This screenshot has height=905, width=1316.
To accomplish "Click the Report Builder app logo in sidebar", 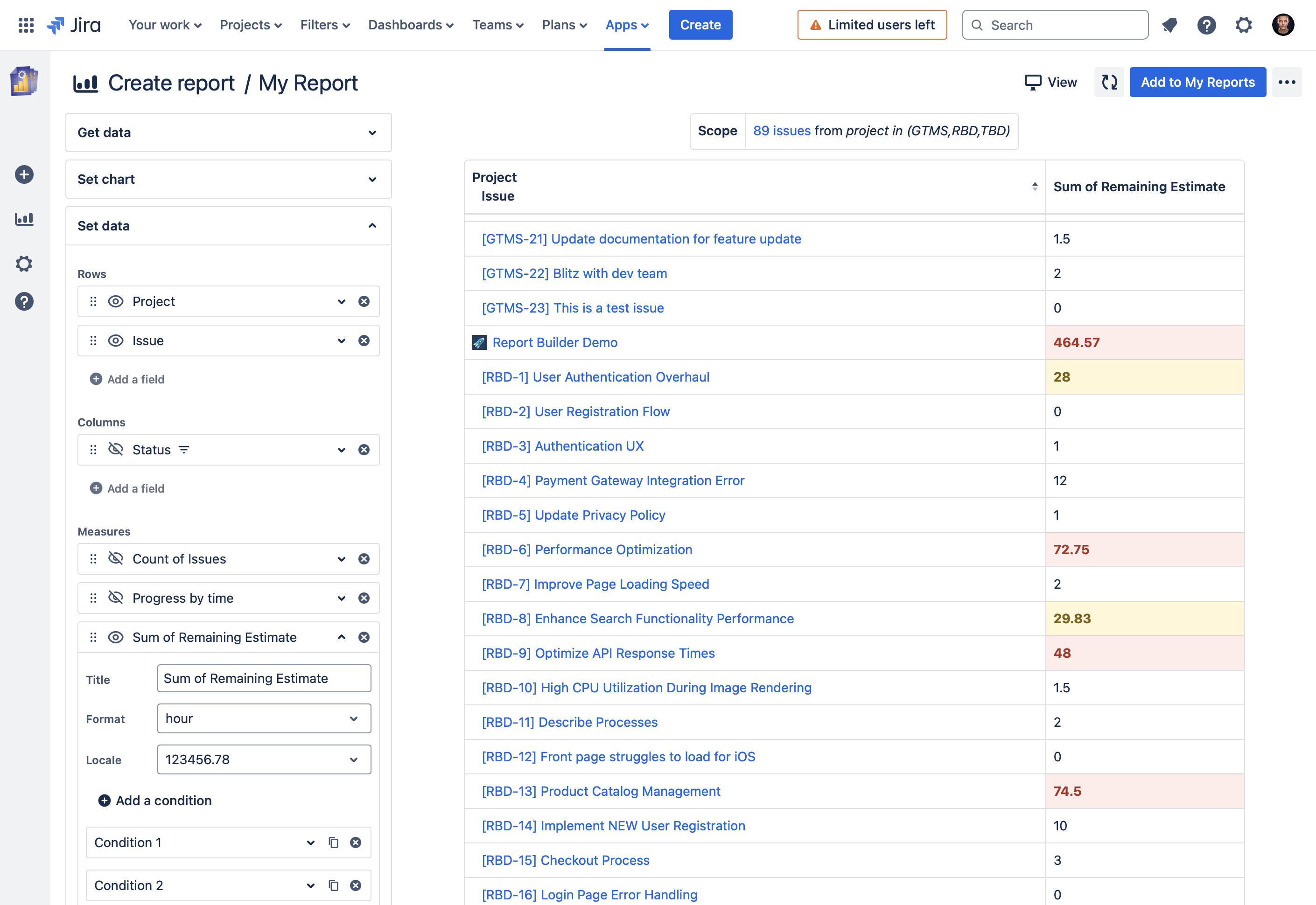I will [x=24, y=81].
